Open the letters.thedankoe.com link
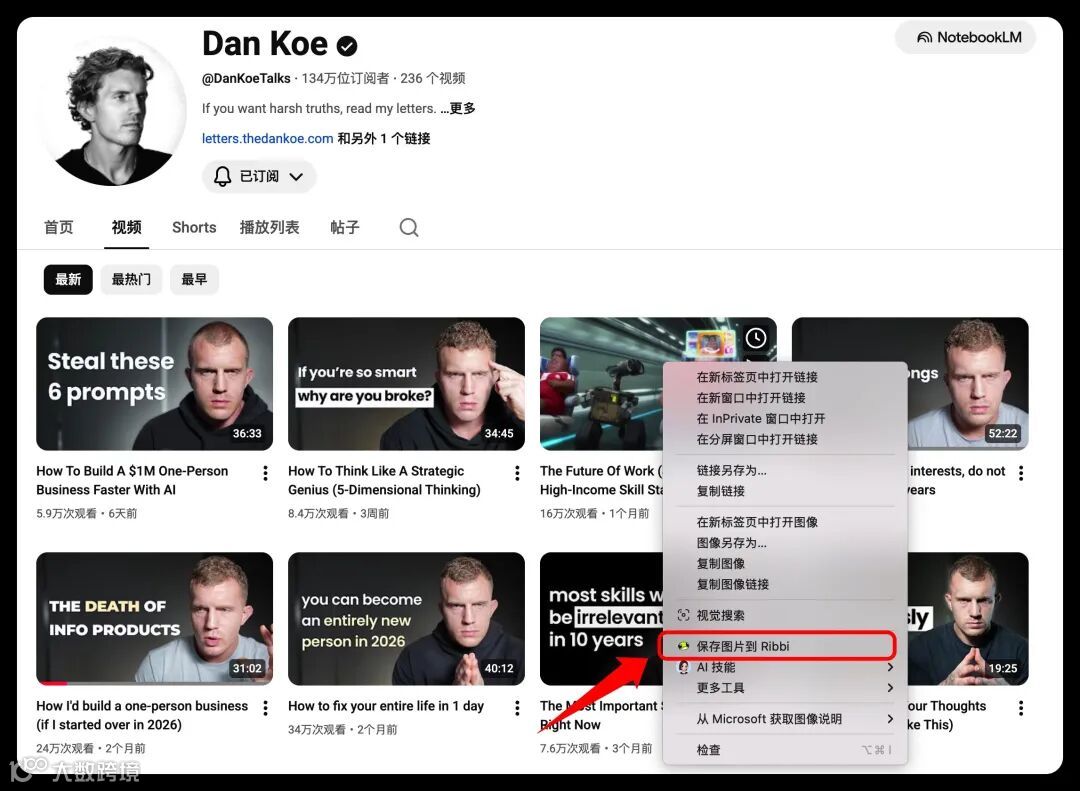Viewport: 1080px width, 791px height. [x=267, y=138]
